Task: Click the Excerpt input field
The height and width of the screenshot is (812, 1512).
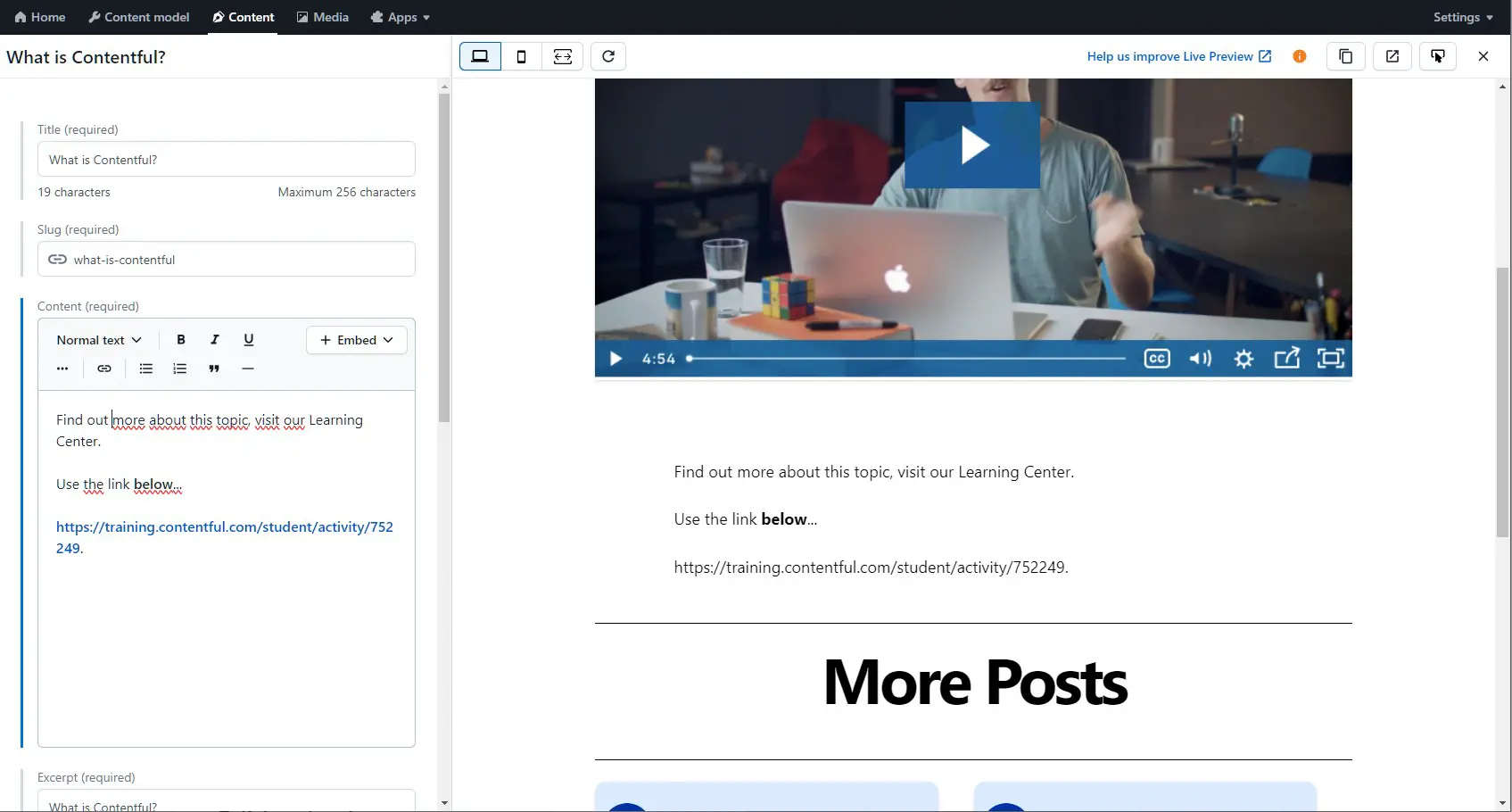Action: [x=227, y=800]
